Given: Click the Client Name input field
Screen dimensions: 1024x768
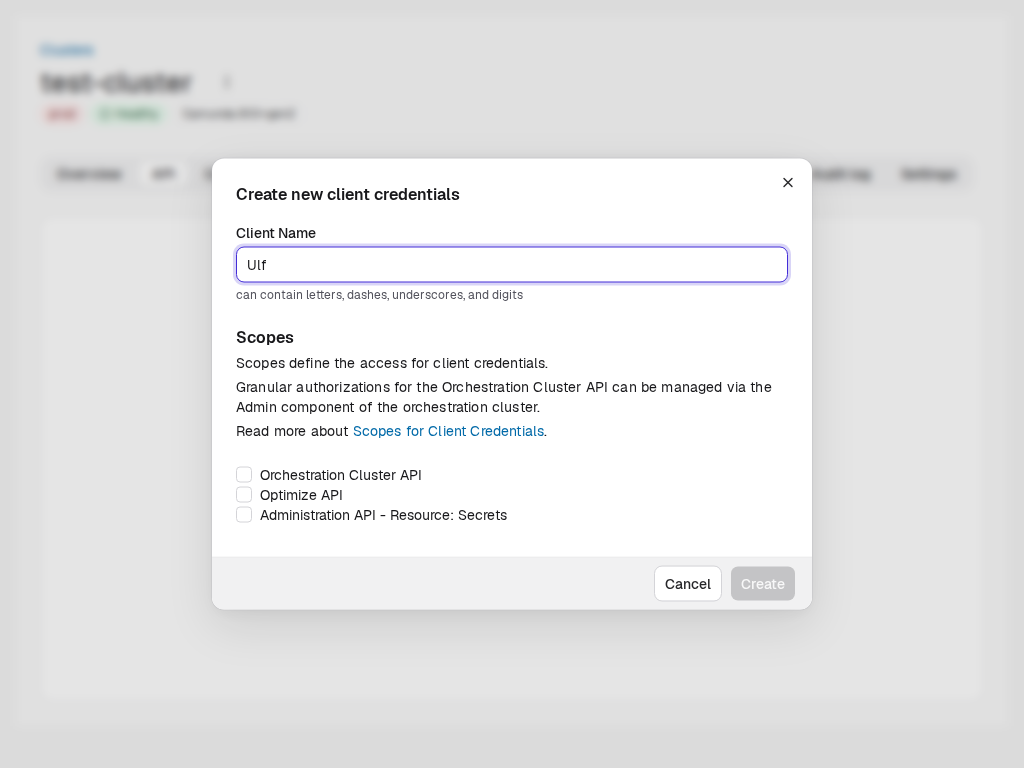Looking at the screenshot, I should [x=512, y=264].
